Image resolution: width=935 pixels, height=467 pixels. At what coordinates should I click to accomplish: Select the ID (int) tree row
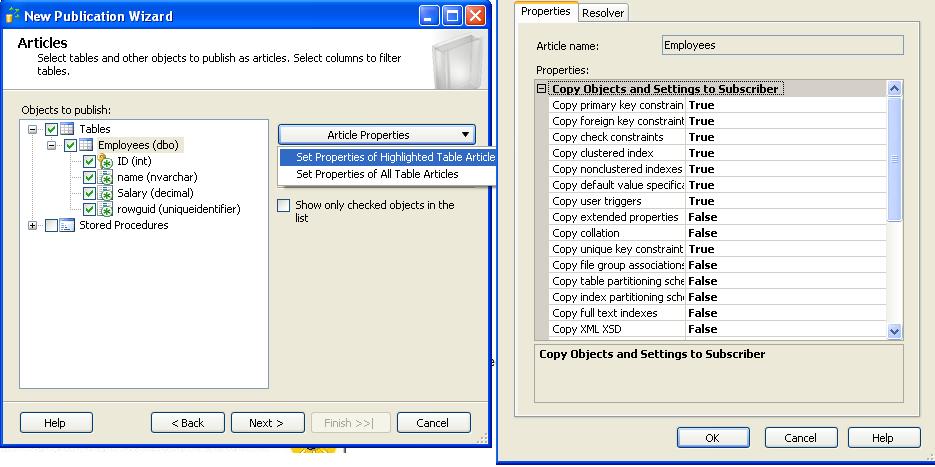pyautogui.click(x=134, y=161)
